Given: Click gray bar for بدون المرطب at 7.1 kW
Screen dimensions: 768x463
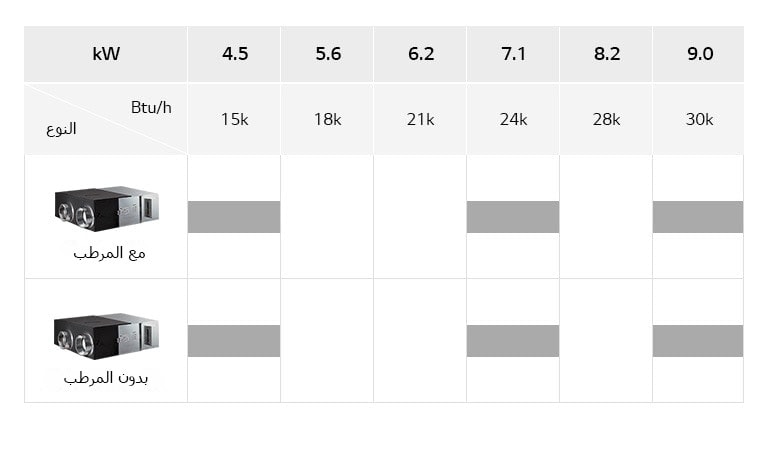Looking at the screenshot, I should point(513,341).
